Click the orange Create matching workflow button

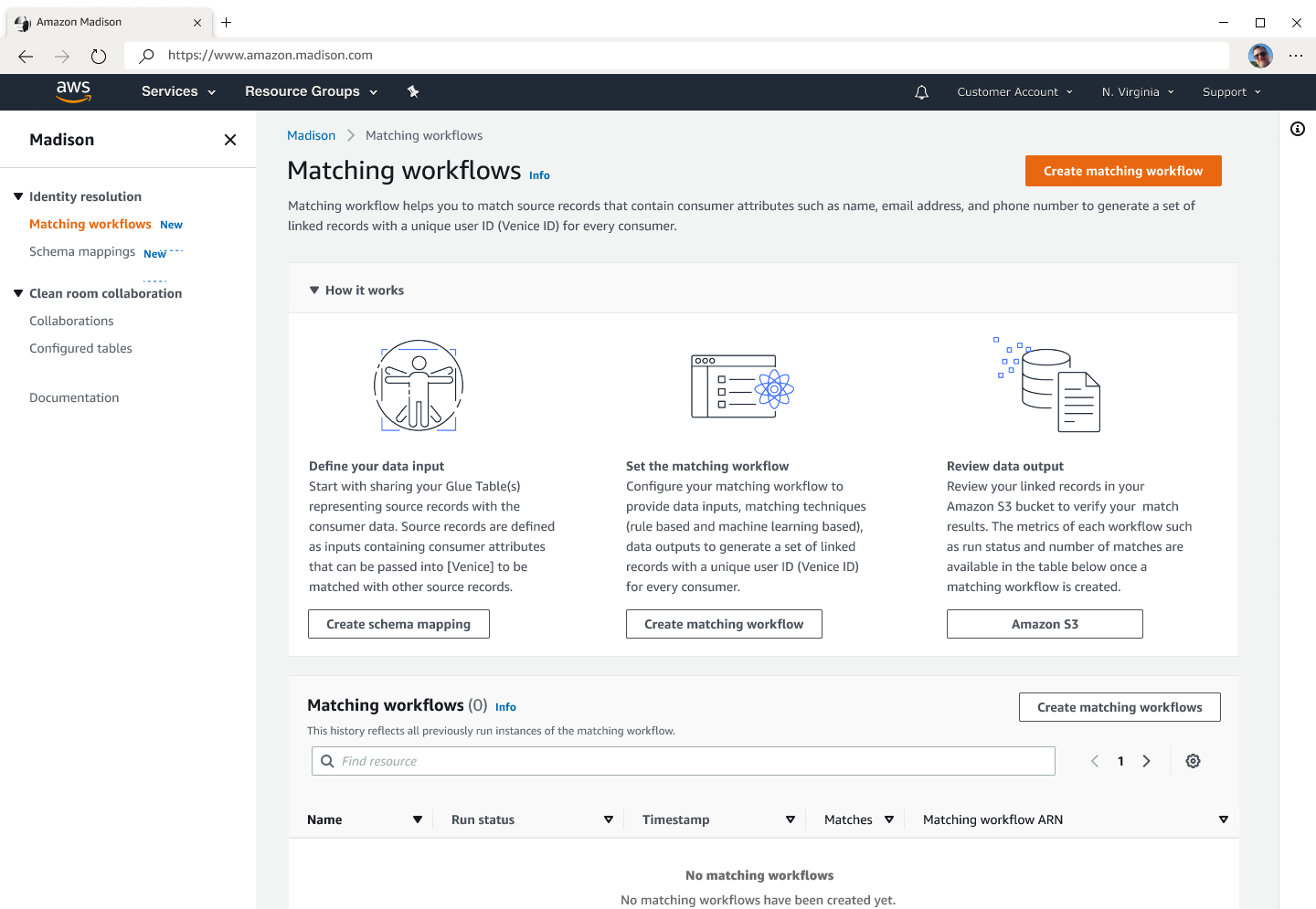[x=1123, y=171]
